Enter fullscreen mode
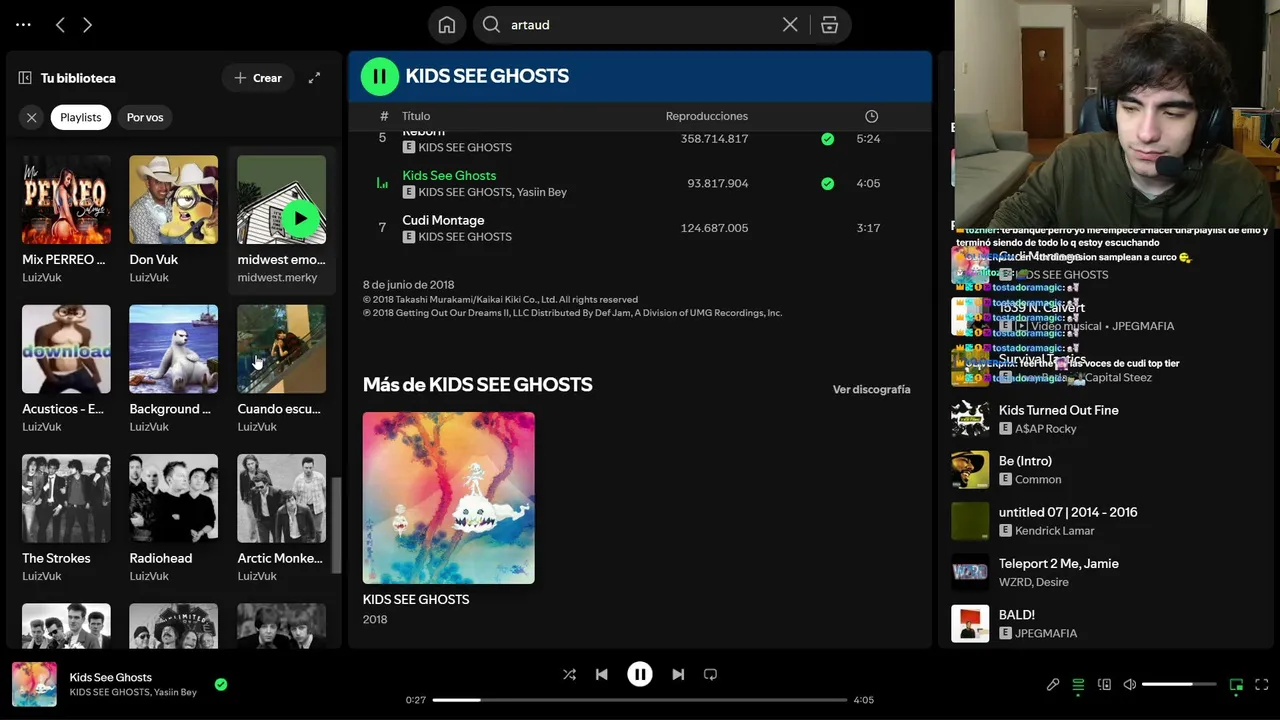1280x720 pixels. point(1261,685)
